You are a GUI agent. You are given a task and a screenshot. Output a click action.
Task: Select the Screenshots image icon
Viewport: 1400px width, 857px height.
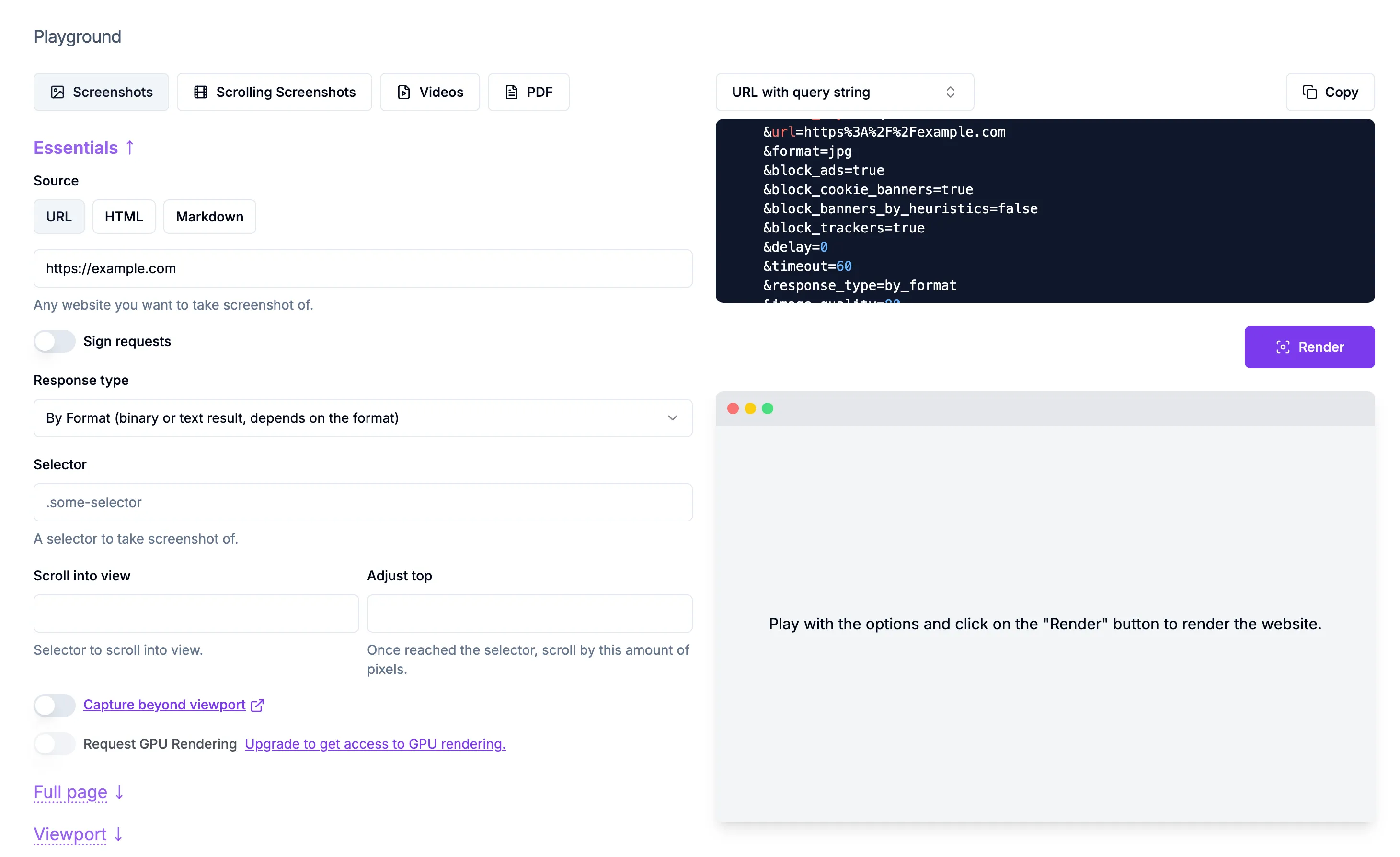[57, 92]
